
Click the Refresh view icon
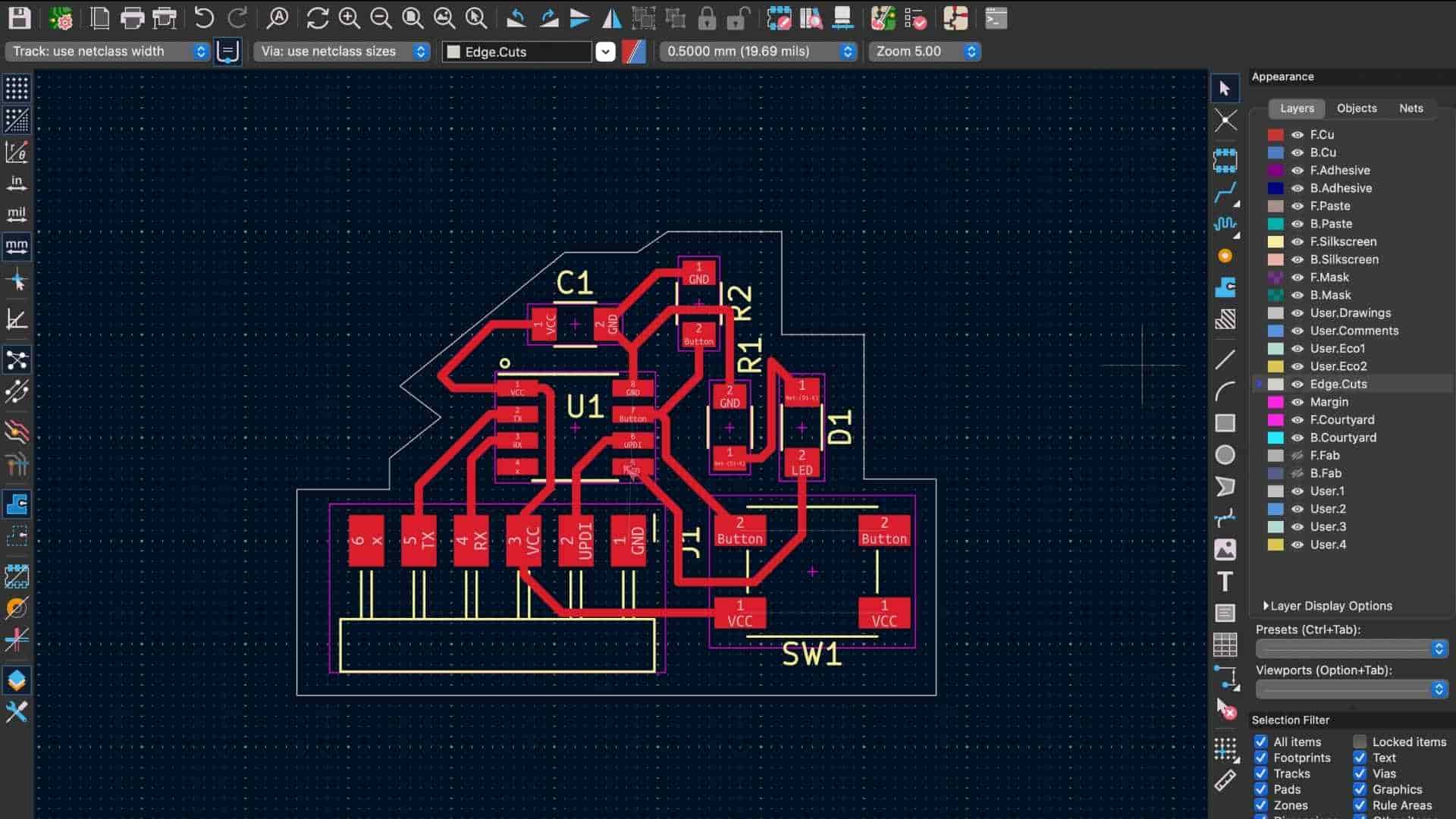click(x=317, y=17)
